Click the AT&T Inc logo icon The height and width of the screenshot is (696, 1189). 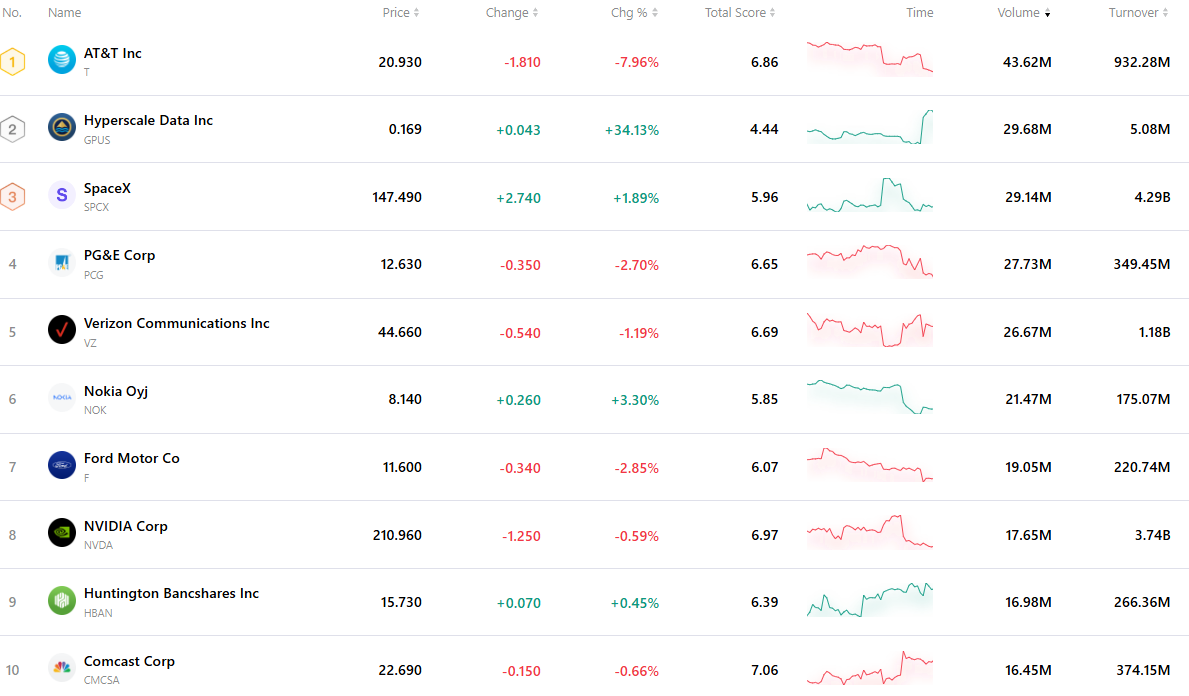pos(61,59)
